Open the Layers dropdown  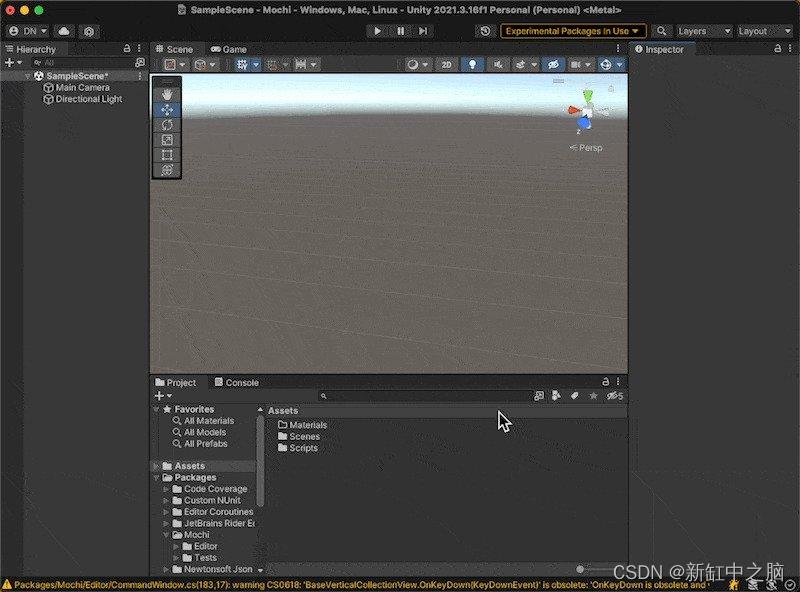704,31
